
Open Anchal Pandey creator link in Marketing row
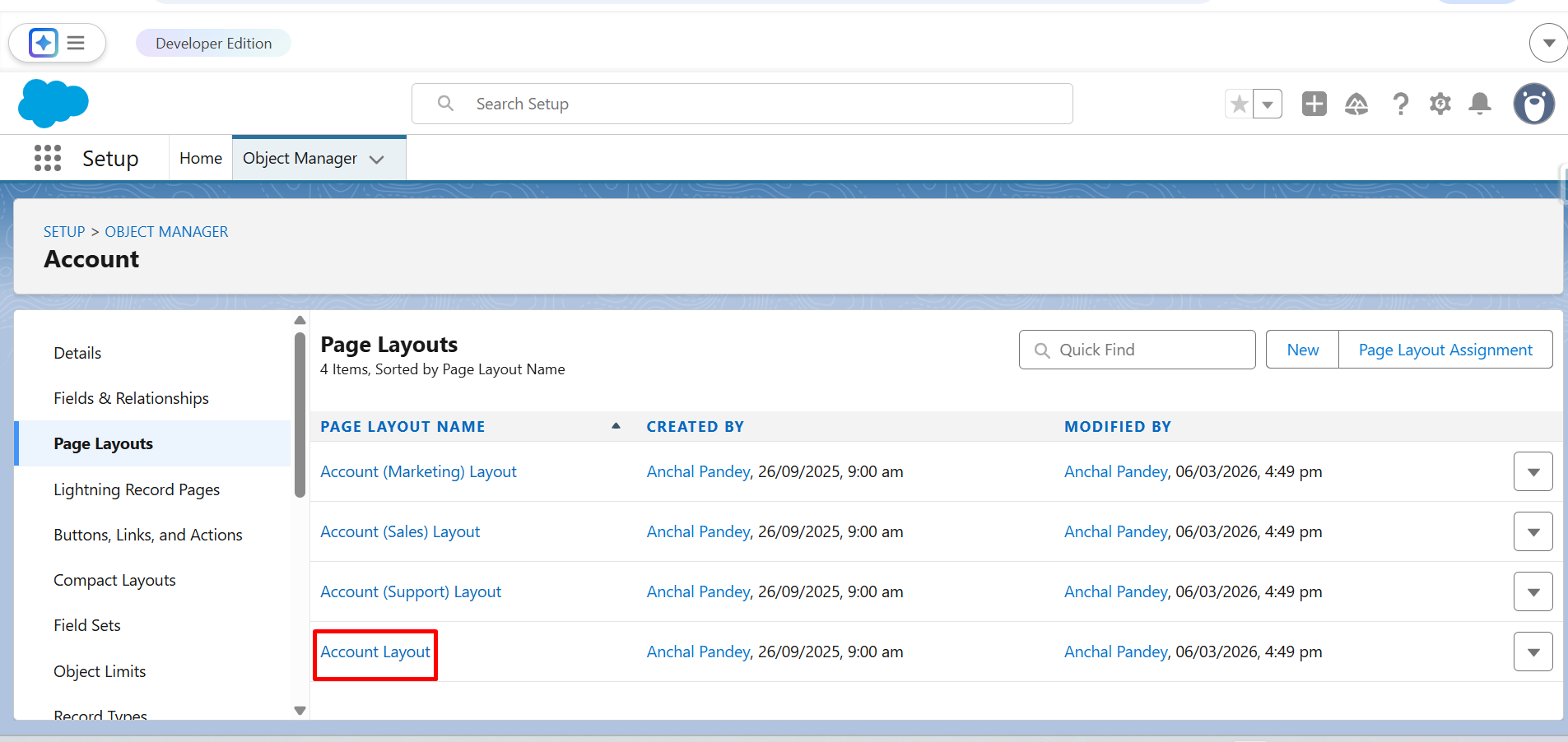pyautogui.click(x=698, y=471)
